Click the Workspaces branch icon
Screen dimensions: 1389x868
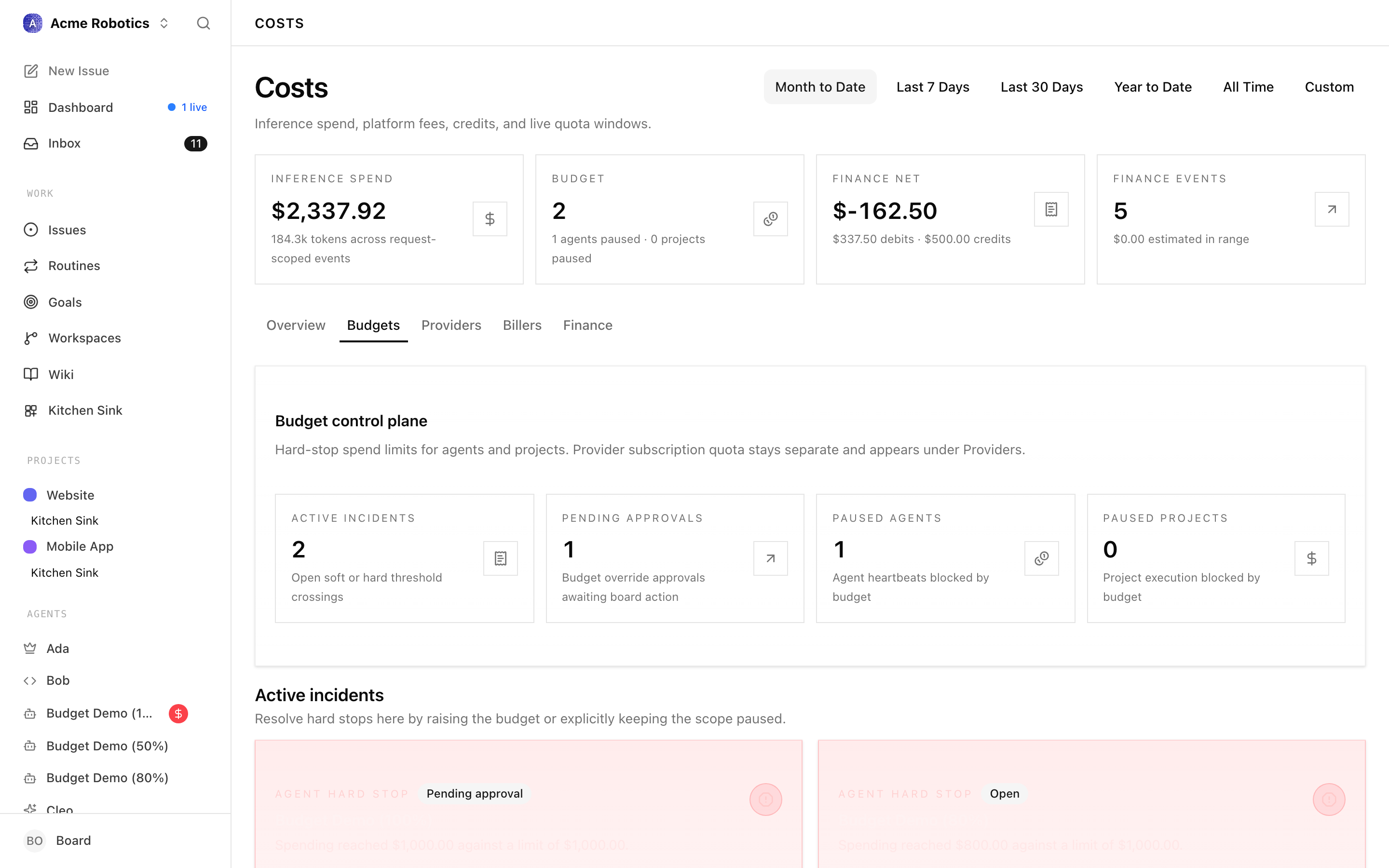pyautogui.click(x=31, y=338)
